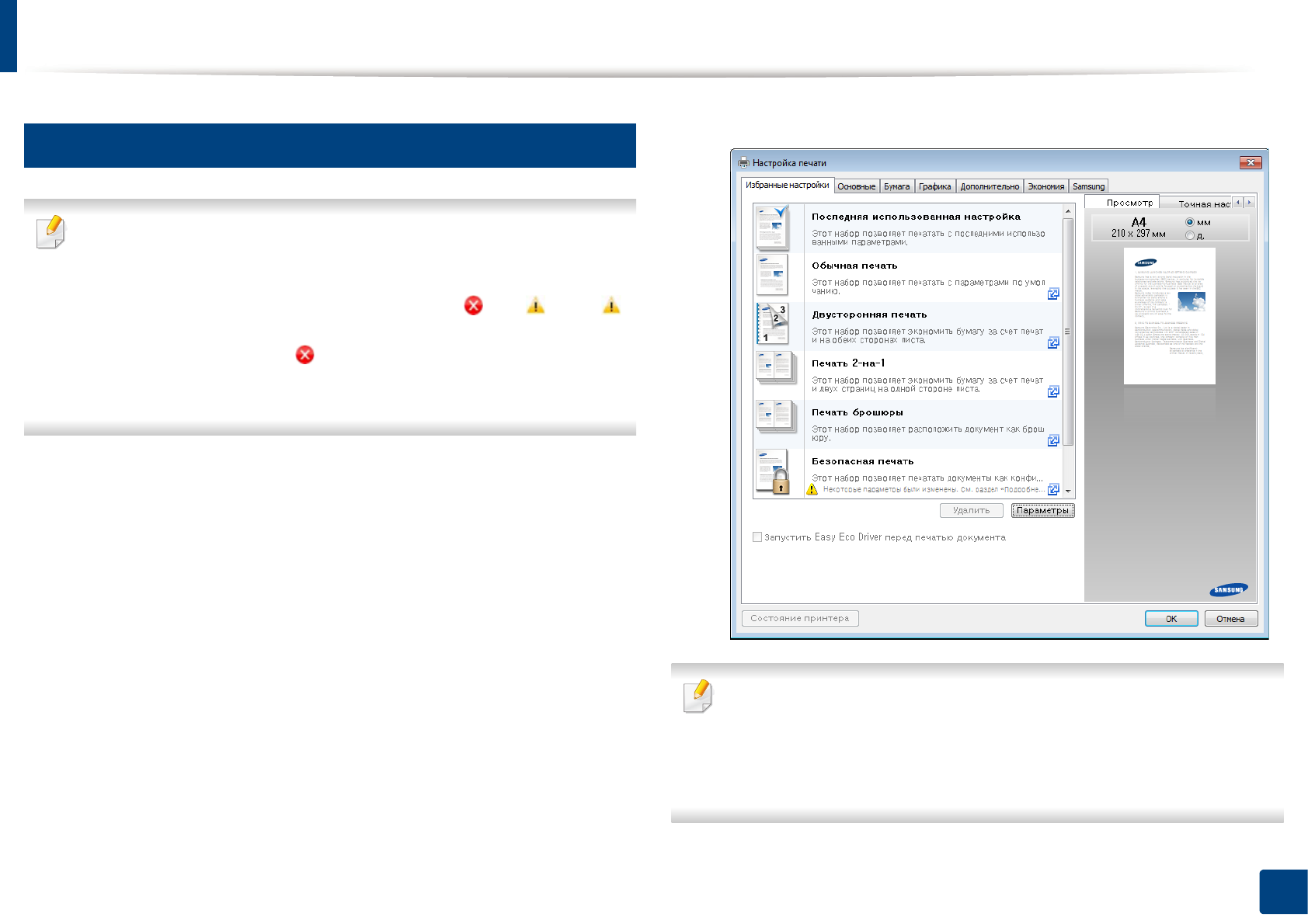Image resolution: width=1308 pixels, height=924 pixels.
Task: Click the A4 page preview thumbnail
Action: tap(1169, 315)
